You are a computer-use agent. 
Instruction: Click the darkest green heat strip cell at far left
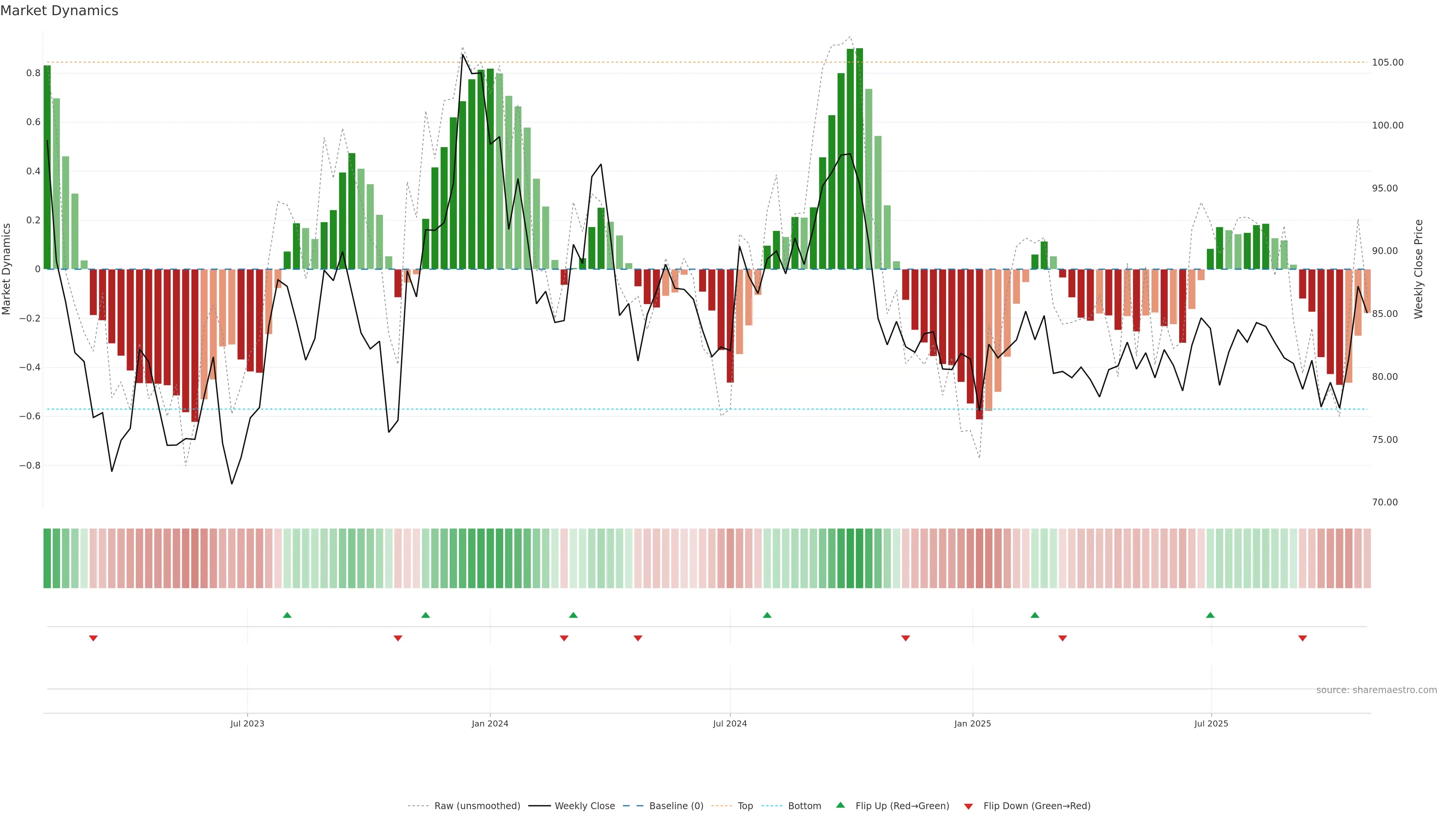(x=47, y=559)
